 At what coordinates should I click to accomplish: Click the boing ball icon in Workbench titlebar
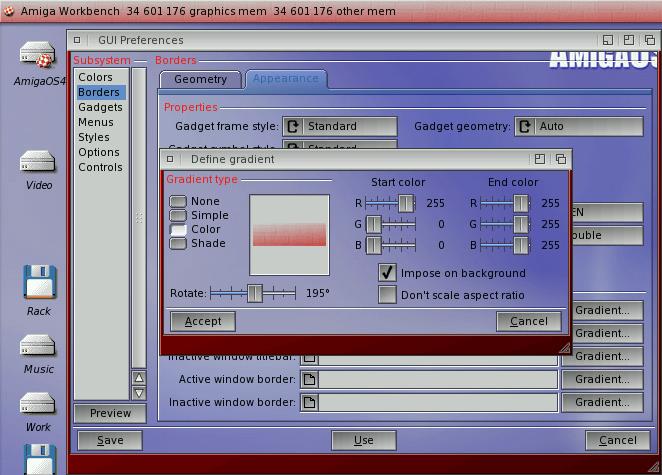click(x=8, y=11)
